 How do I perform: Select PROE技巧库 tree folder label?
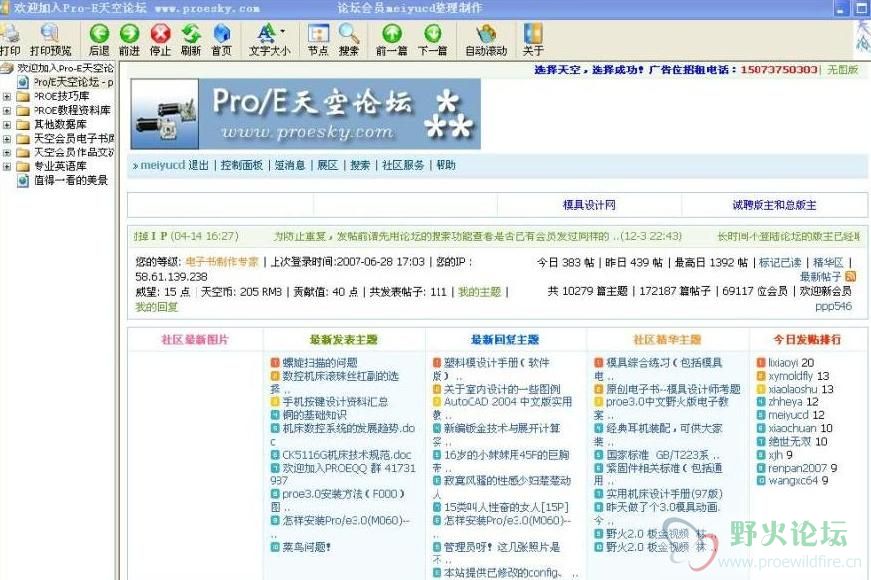click(62, 96)
